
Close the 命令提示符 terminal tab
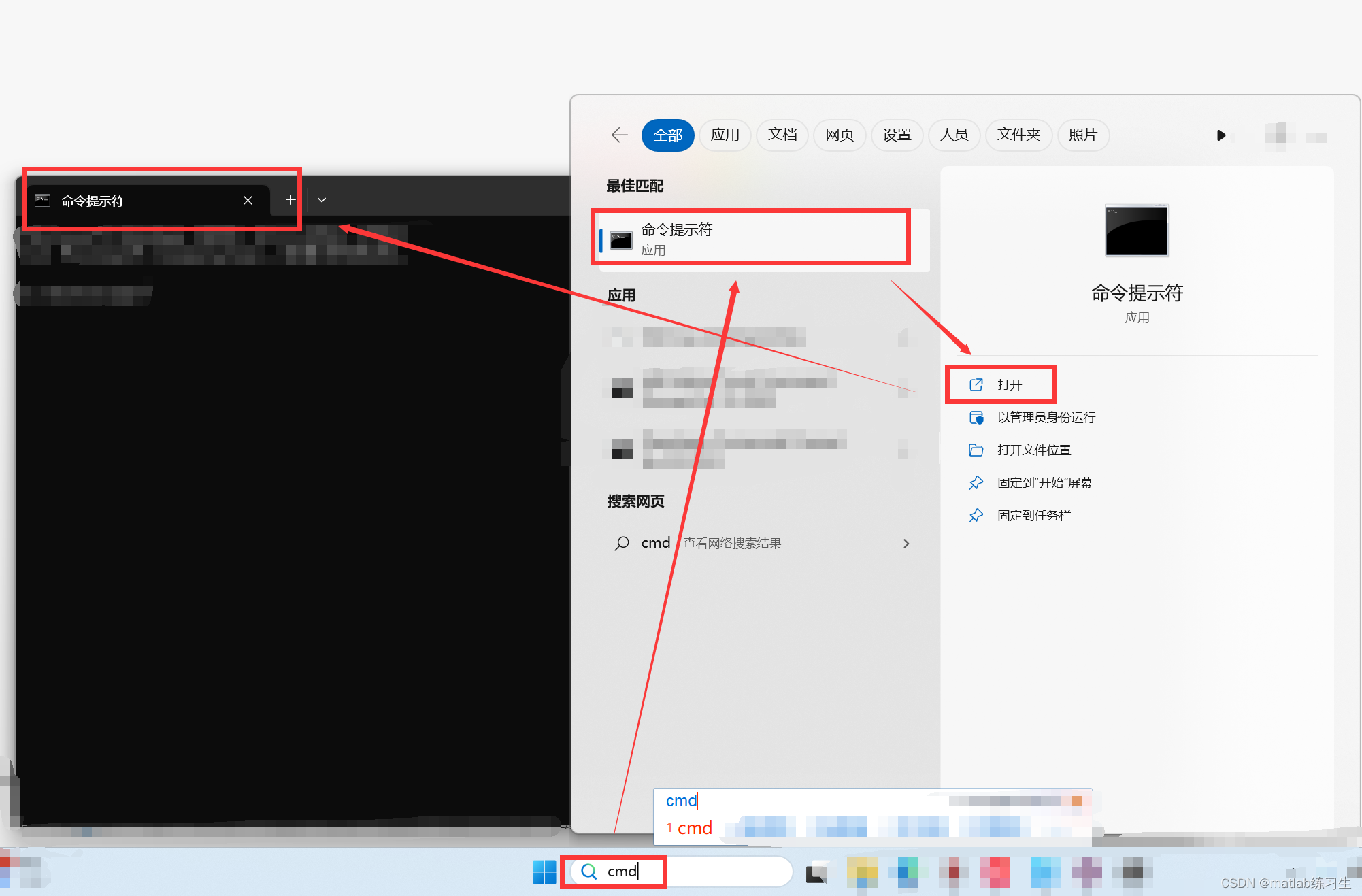click(248, 200)
